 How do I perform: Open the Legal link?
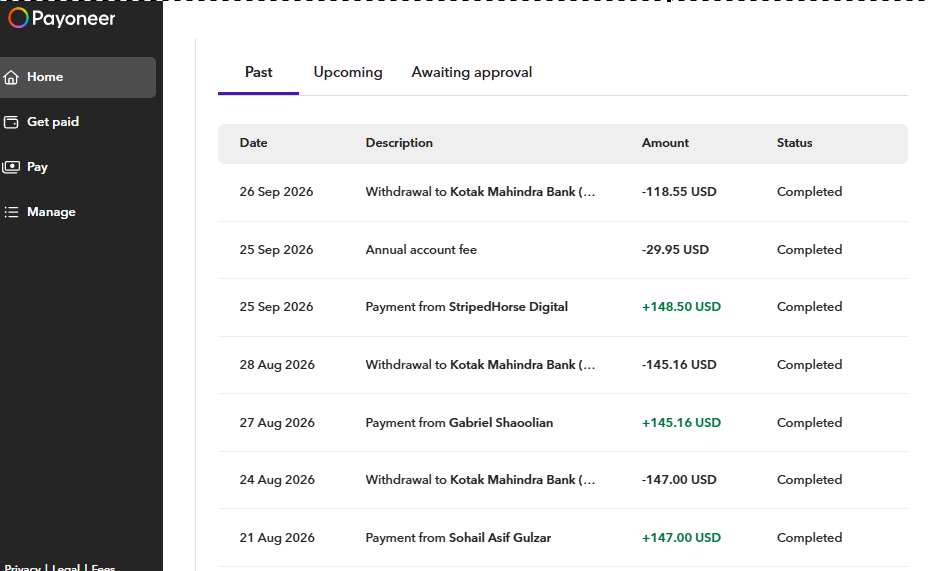point(66,567)
